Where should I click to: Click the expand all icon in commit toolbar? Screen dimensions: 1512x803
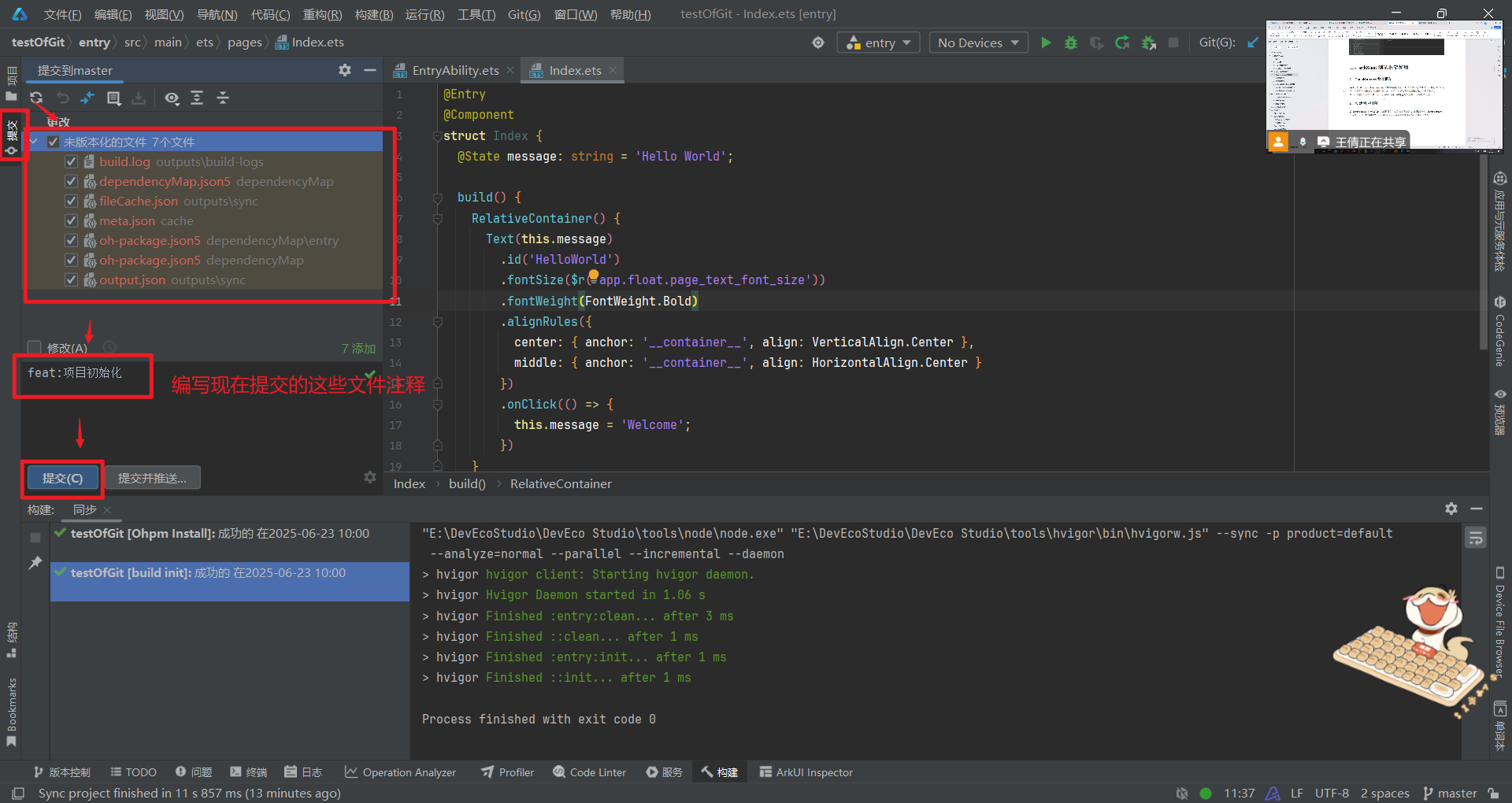click(197, 98)
